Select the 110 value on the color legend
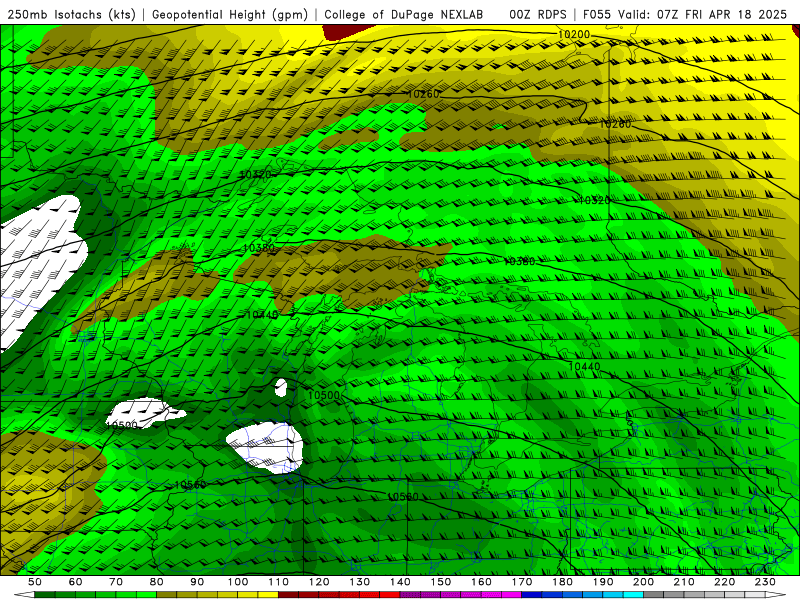This screenshot has width=800, height=600. click(x=279, y=582)
